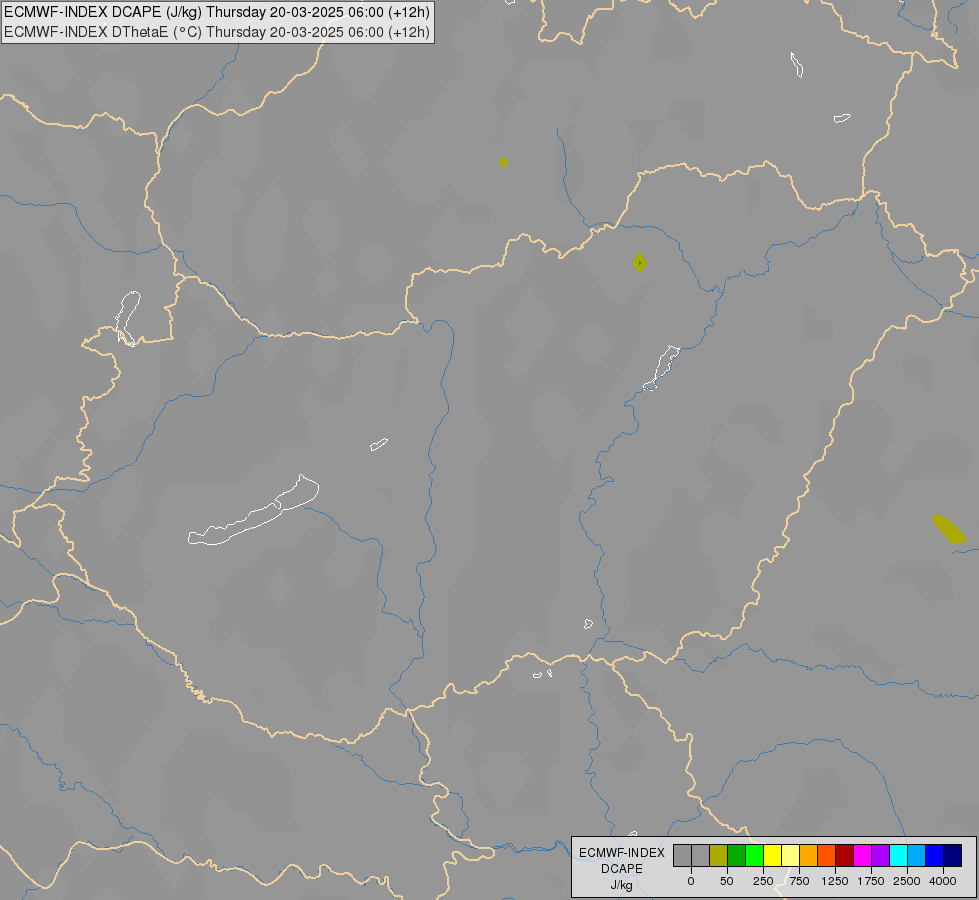
Task: Click the large olive diamond DCAPE marker
Action: coord(639,263)
